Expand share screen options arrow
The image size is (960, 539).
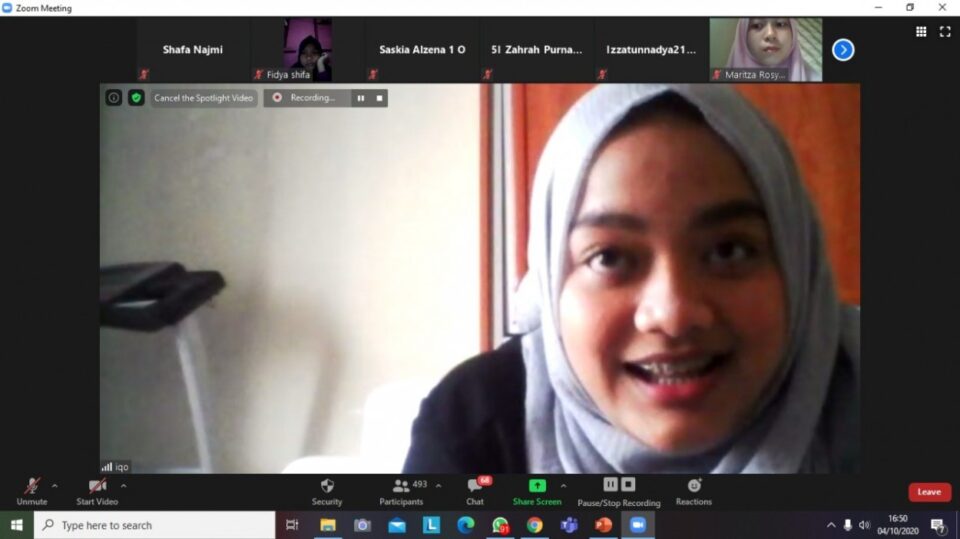563,486
